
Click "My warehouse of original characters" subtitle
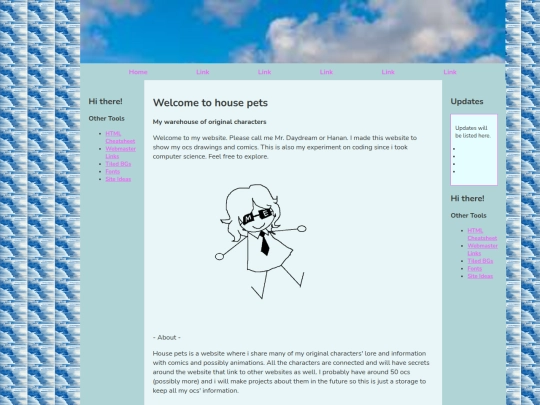(209, 122)
